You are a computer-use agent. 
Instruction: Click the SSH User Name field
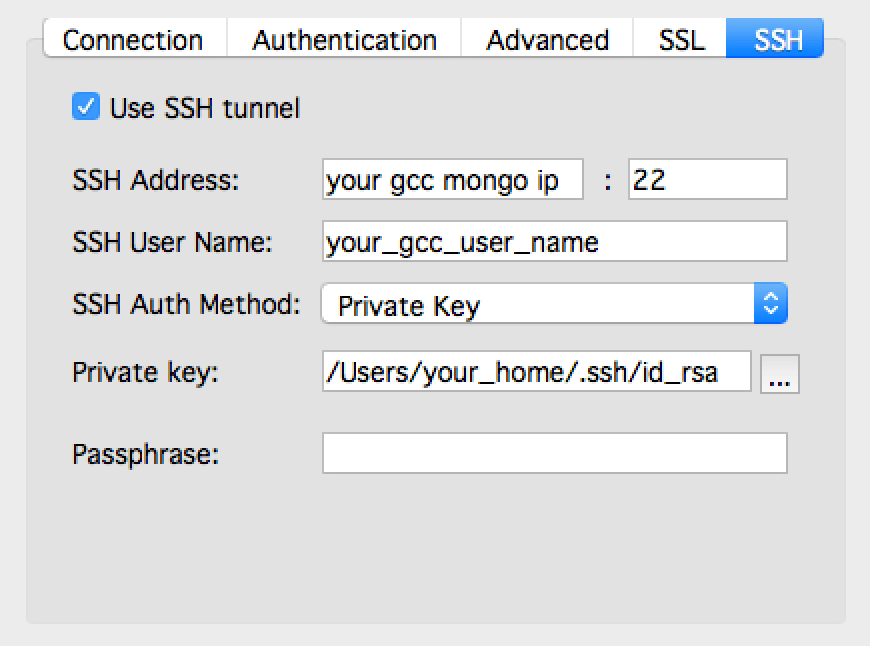point(553,241)
